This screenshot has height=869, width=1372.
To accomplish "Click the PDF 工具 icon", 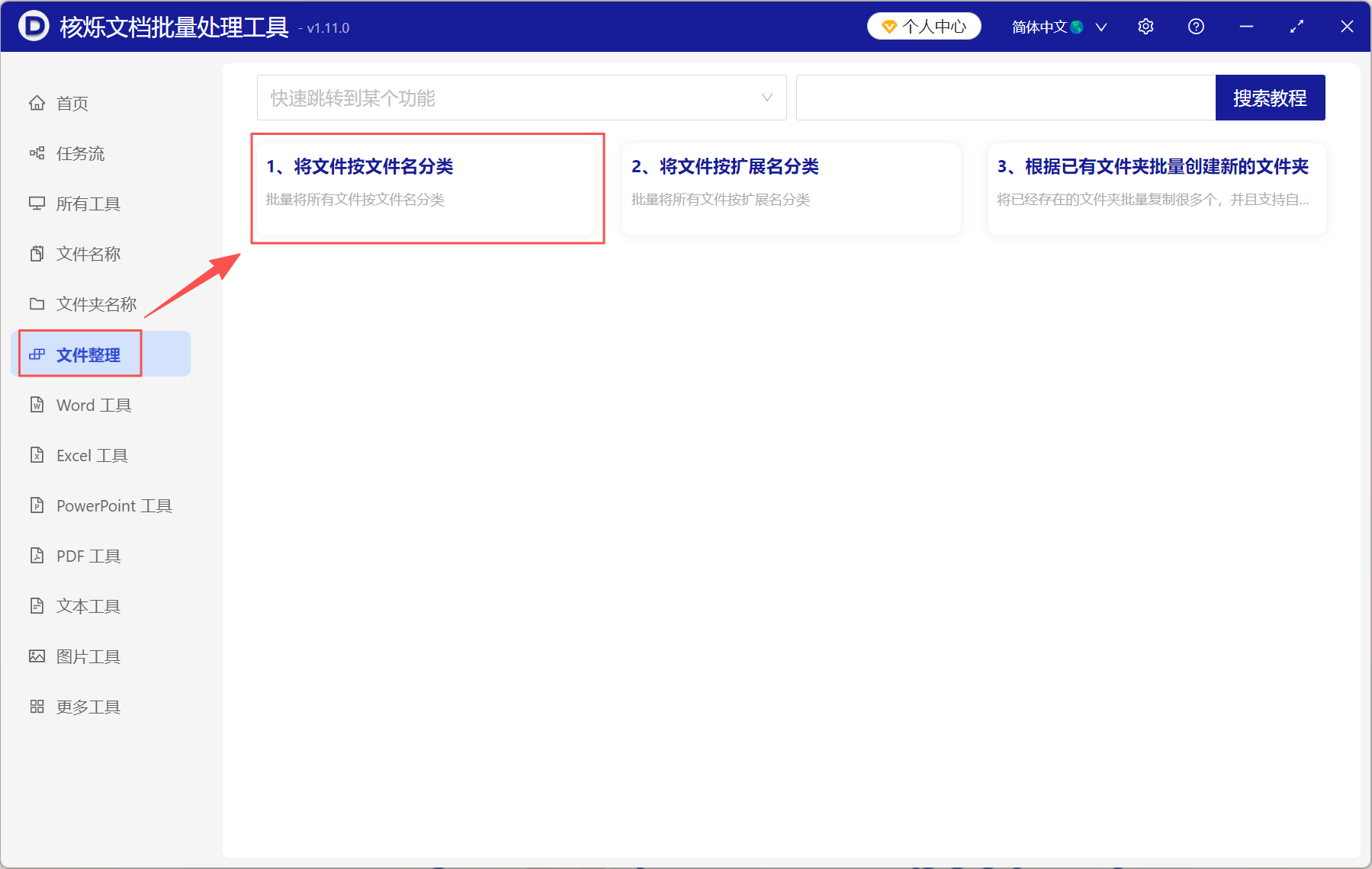I will tap(37, 555).
